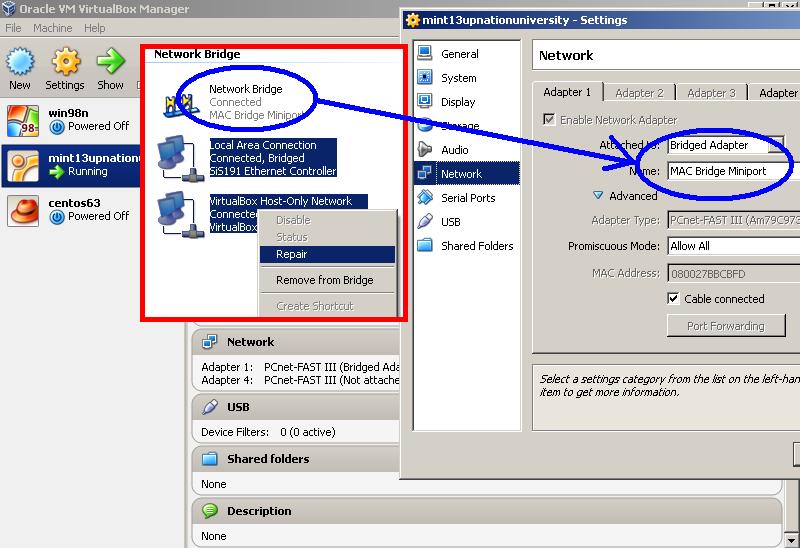This screenshot has width=800, height=548.
Task: Click the Local Area Connection icon
Action: pyautogui.click(x=180, y=159)
